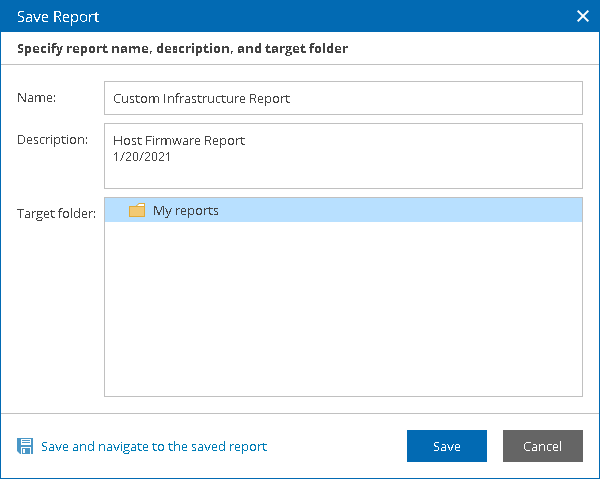The height and width of the screenshot is (479, 600).
Task: Click the Save Report title bar text
Action: [58, 16]
